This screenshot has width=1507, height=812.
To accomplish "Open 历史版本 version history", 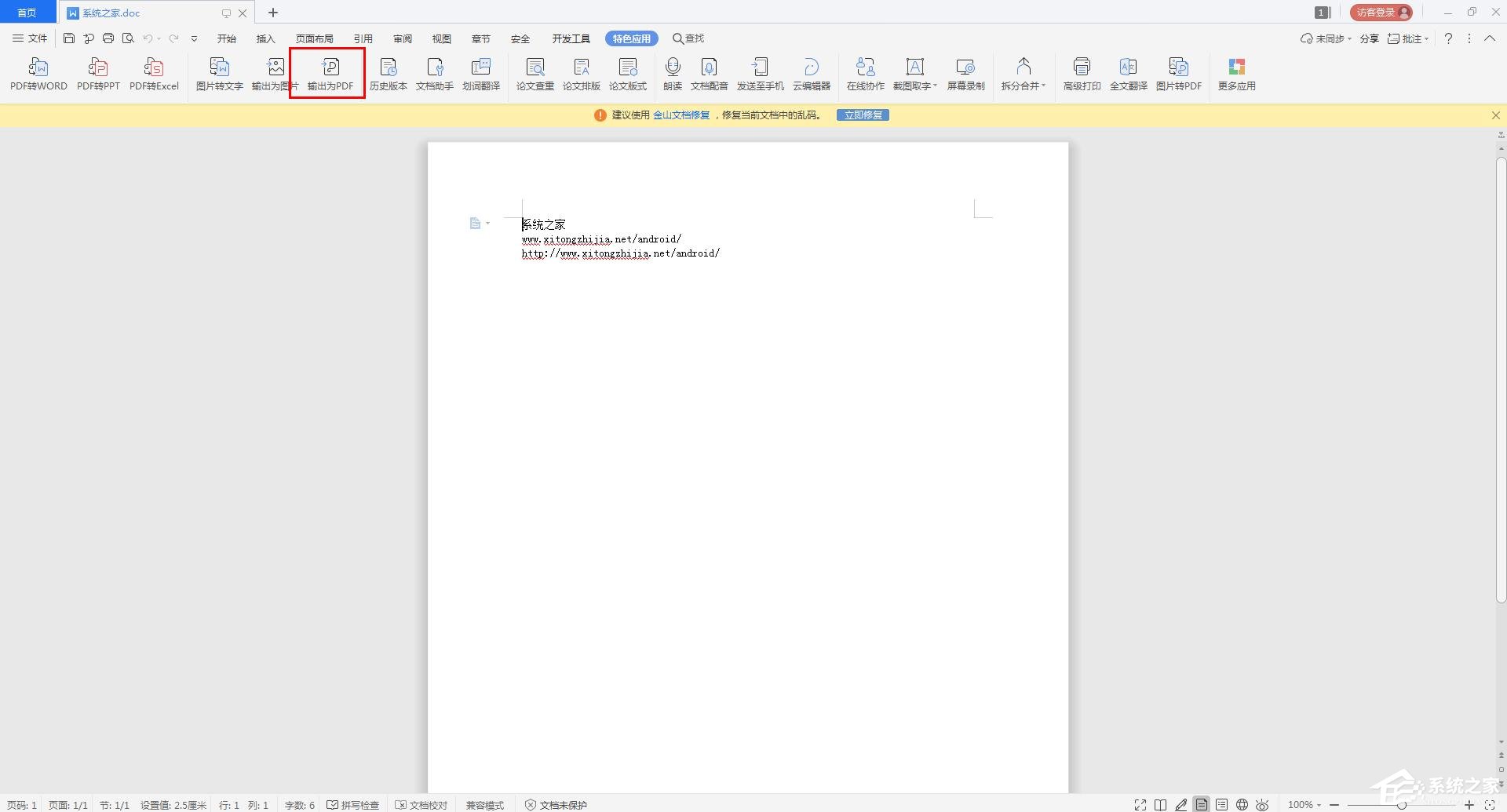I will pos(388,74).
